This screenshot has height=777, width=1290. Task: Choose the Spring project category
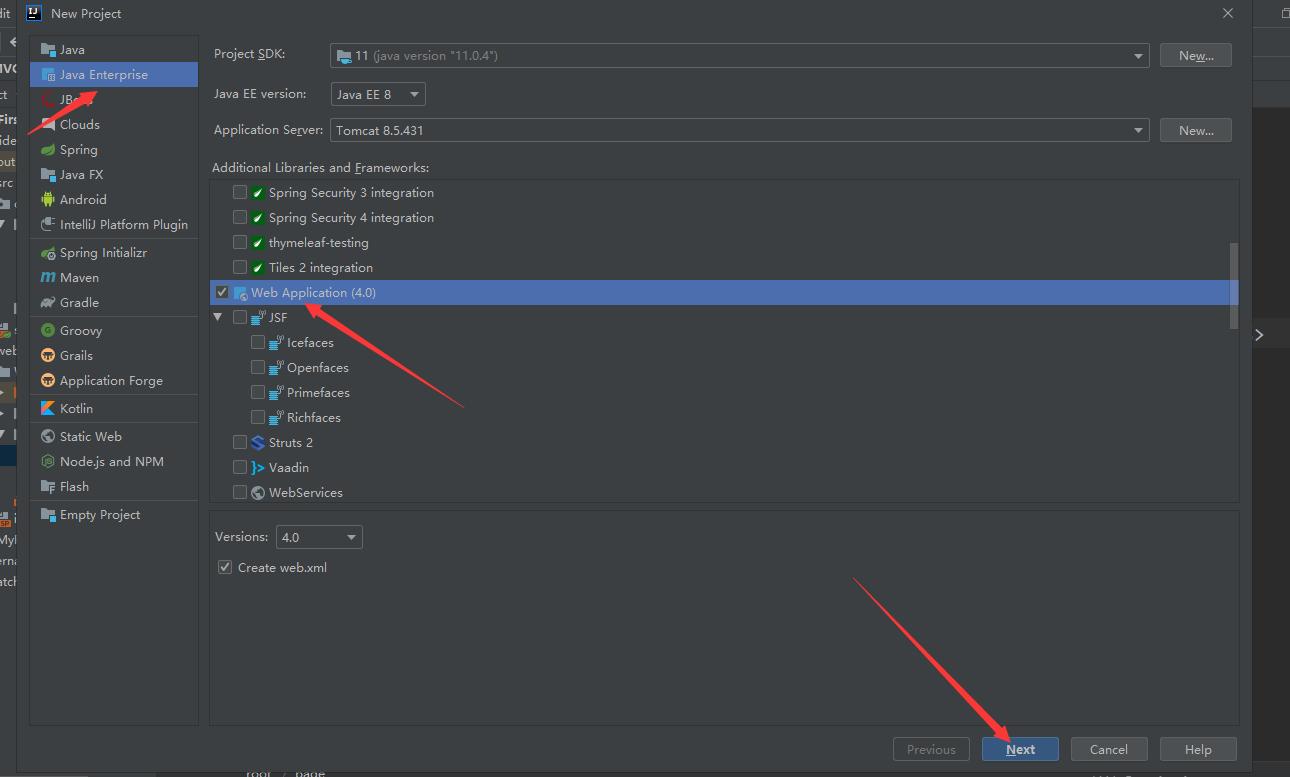pyautogui.click(x=113, y=149)
